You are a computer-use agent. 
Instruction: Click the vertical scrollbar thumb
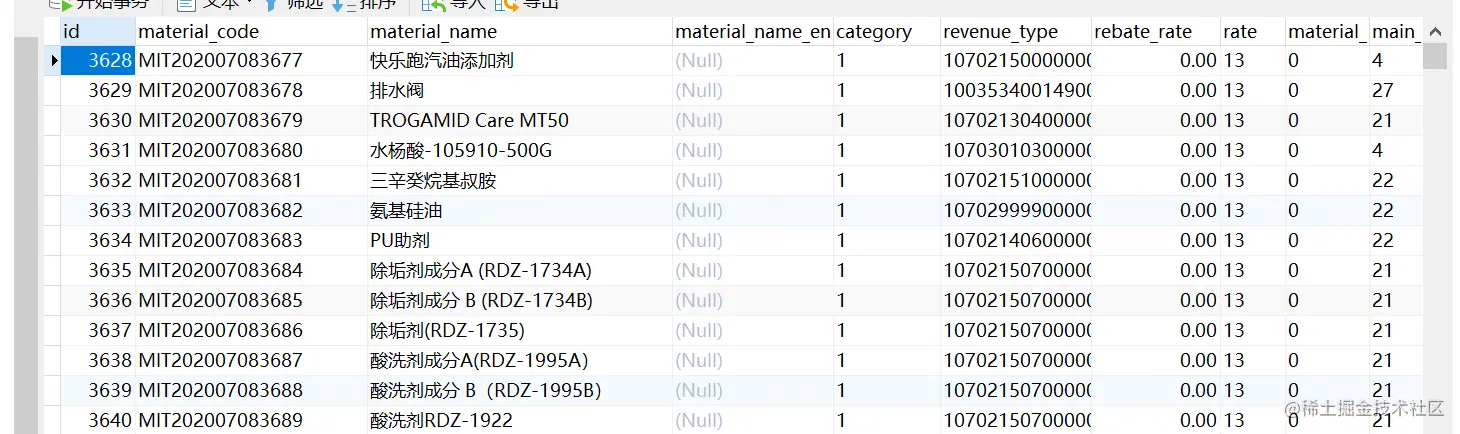1435,56
